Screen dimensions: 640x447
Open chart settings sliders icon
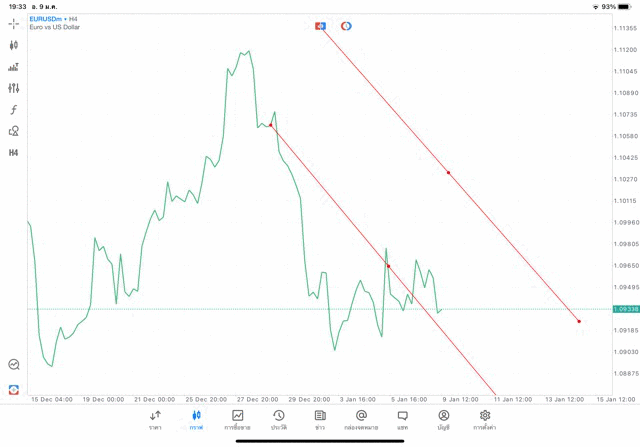pyautogui.click(x=13, y=88)
